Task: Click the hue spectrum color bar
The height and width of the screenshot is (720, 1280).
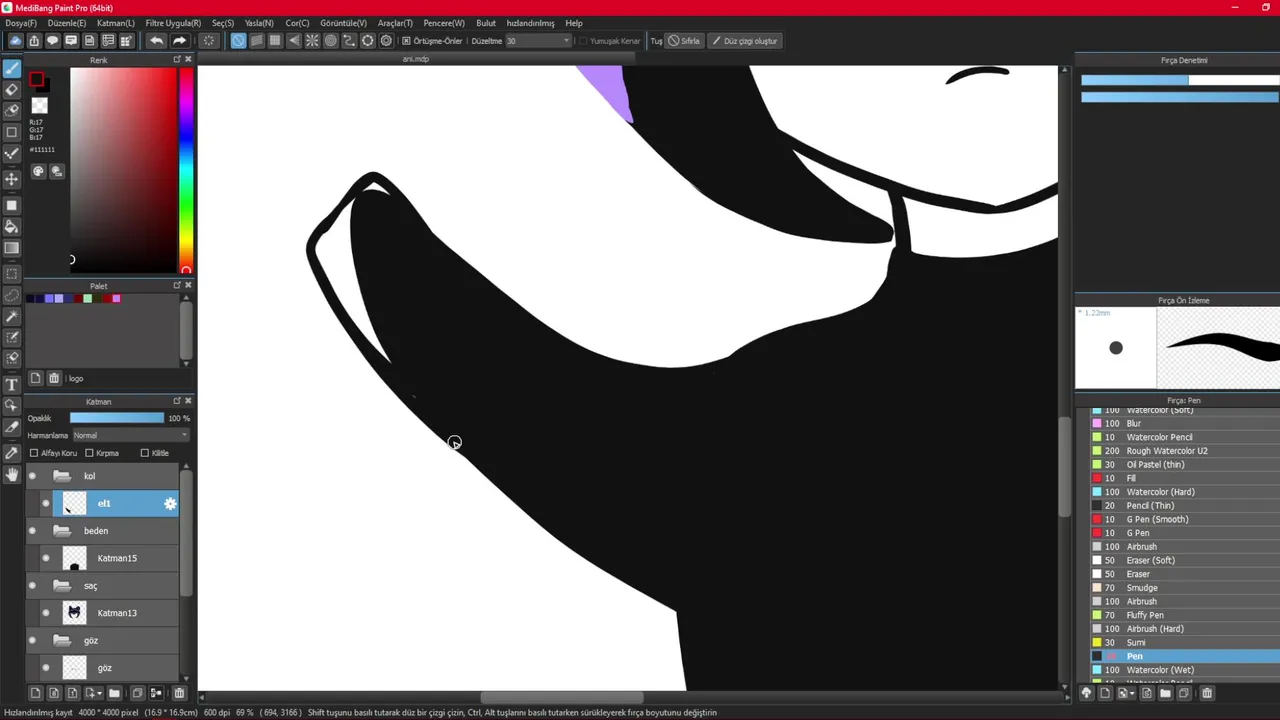Action: (186, 170)
